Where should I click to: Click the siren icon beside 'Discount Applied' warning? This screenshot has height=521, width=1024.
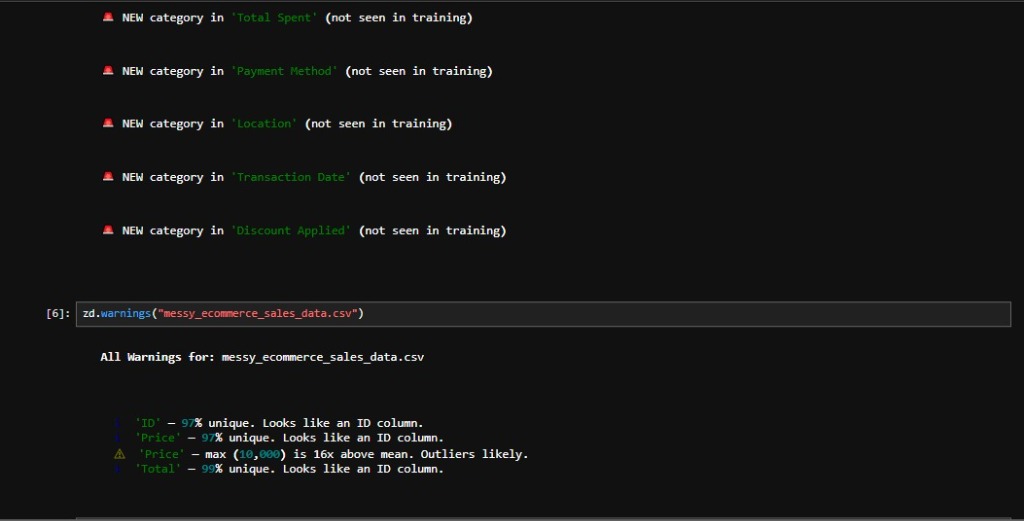108,230
